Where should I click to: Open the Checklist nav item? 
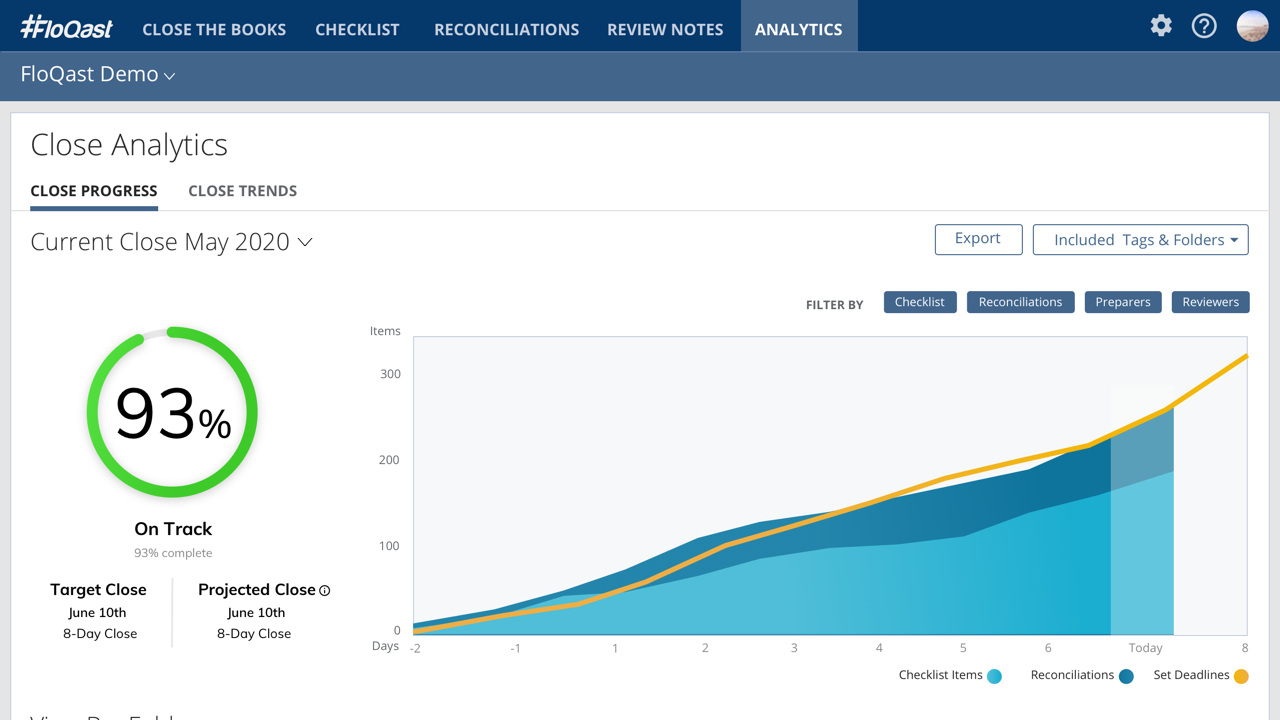[x=357, y=29]
